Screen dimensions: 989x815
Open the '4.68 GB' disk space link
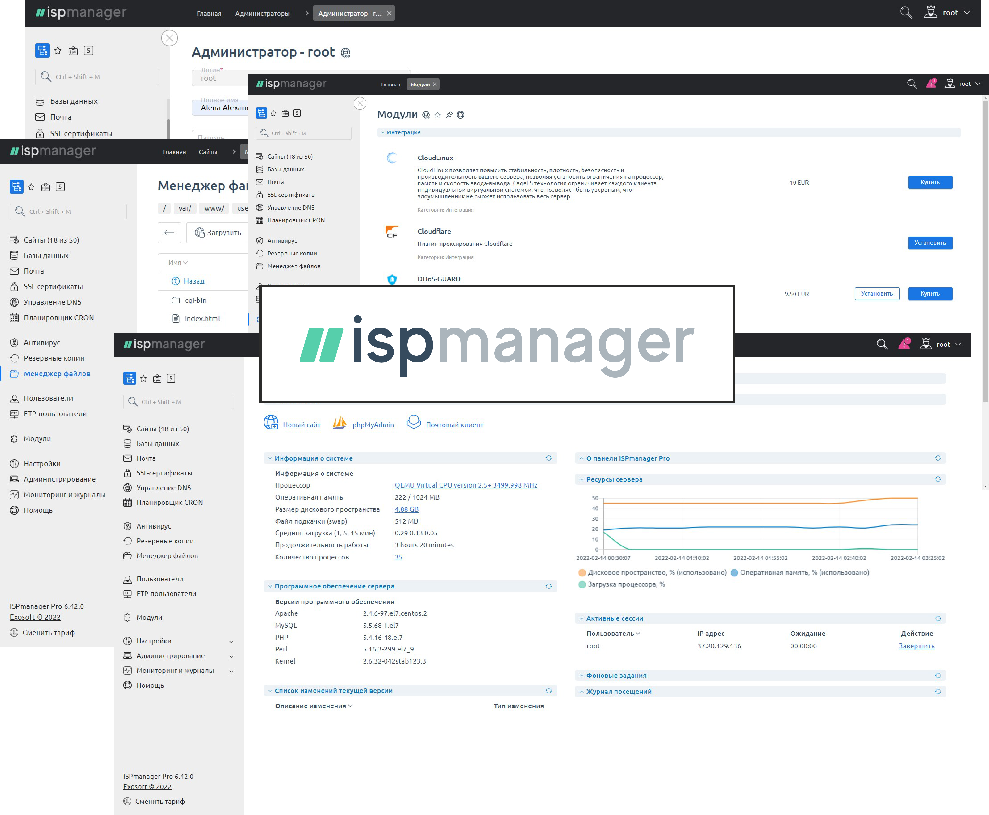click(x=406, y=509)
